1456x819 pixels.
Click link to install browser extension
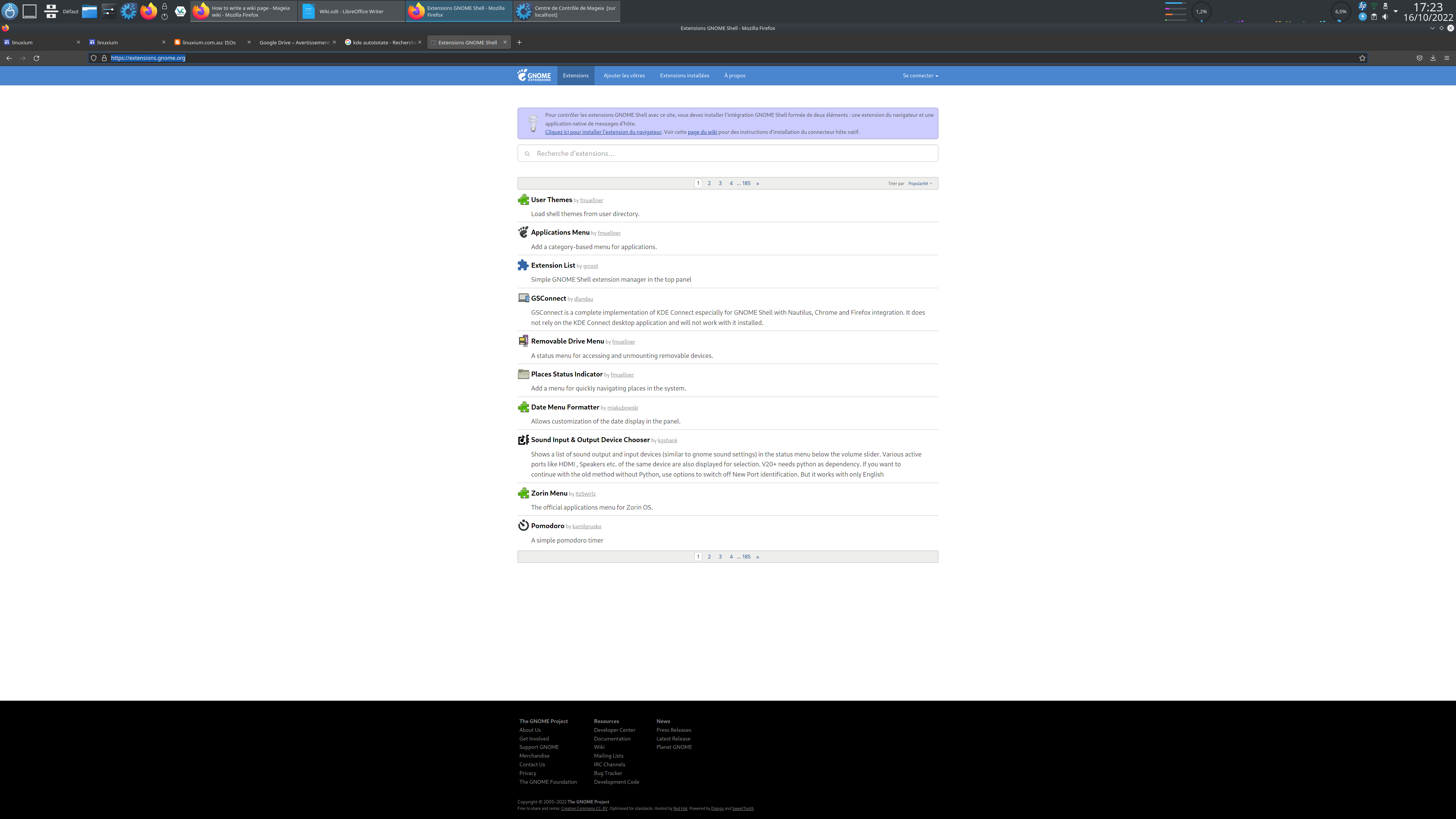coord(603,132)
